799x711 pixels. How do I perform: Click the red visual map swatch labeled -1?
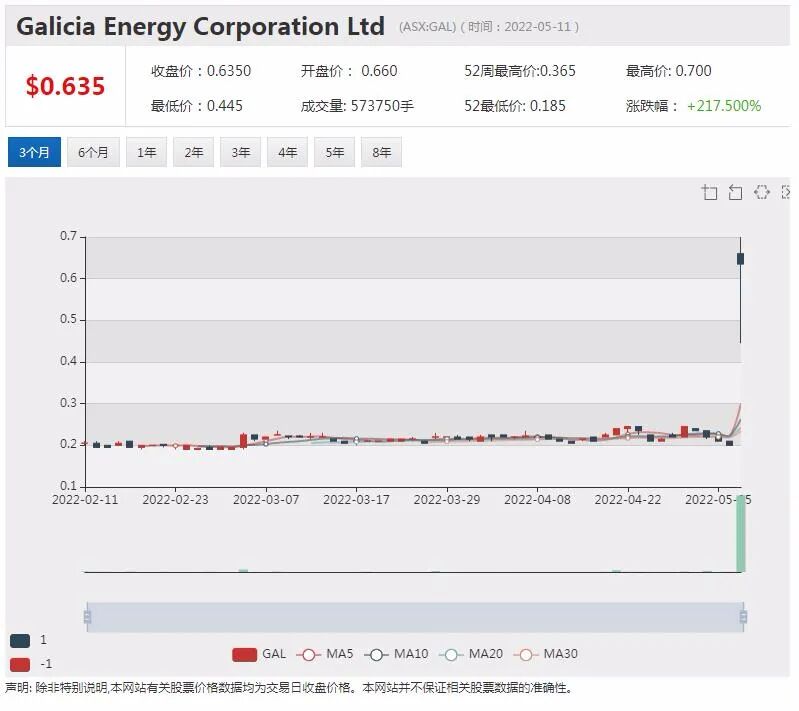coord(20,665)
